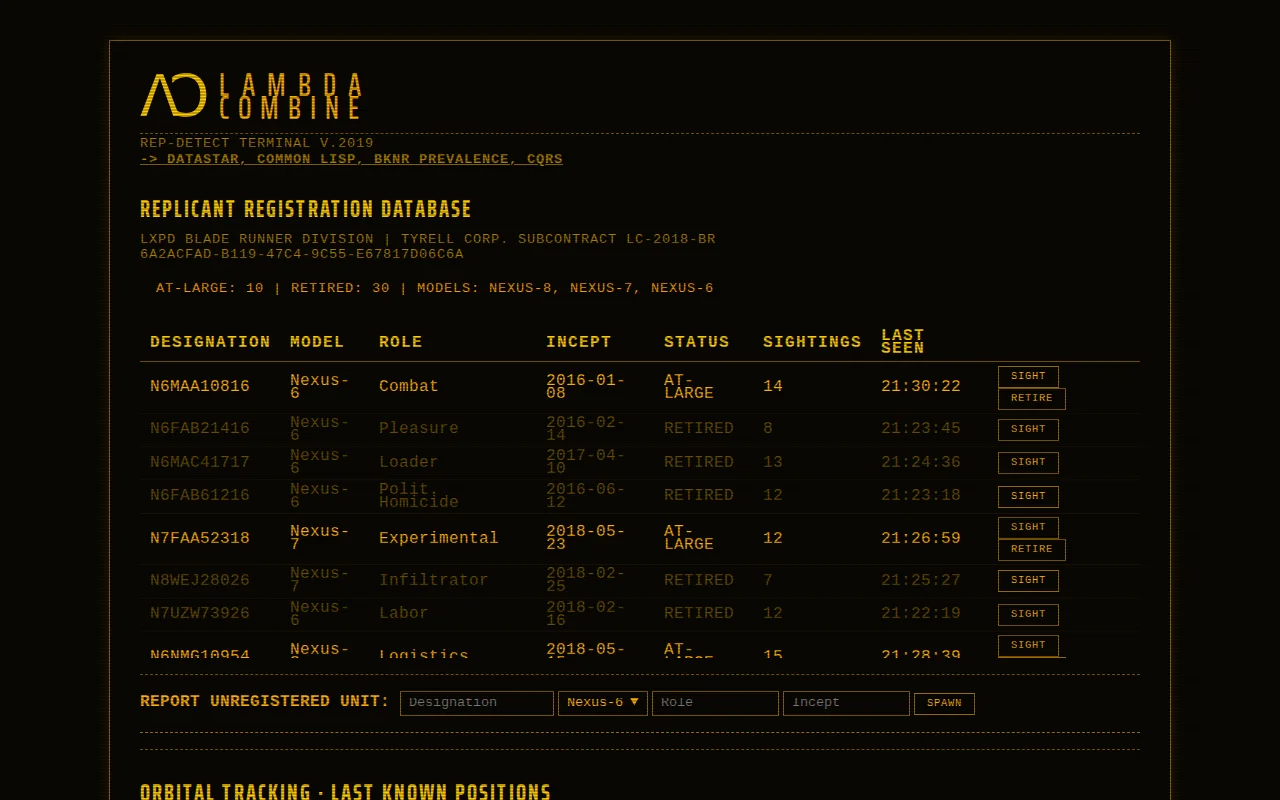Image resolution: width=1280 pixels, height=800 pixels.
Task: Click AT-LARGE status of N6MAA10816
Action: 689,387
